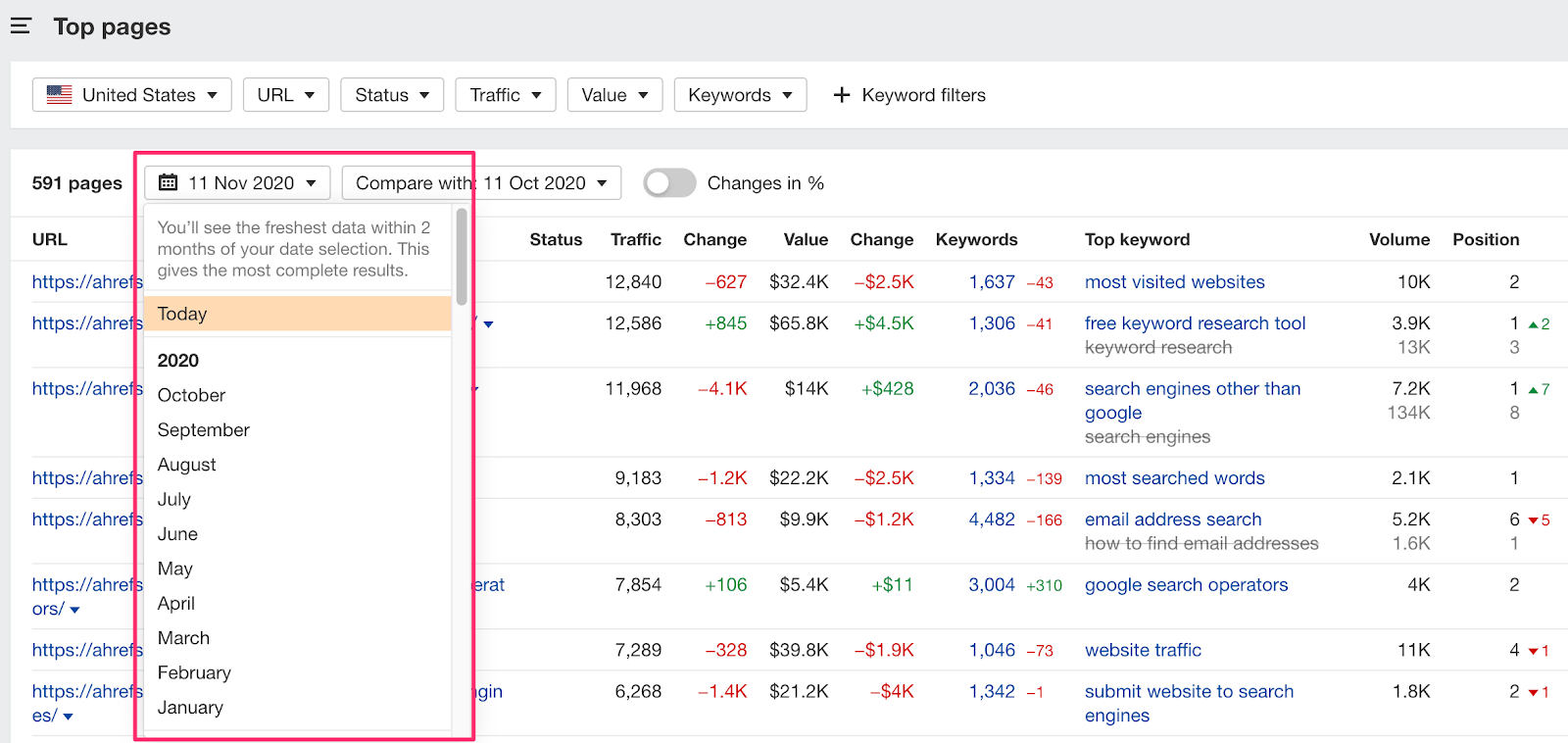Pick January in the date dropdown

[x=190, y=708]
